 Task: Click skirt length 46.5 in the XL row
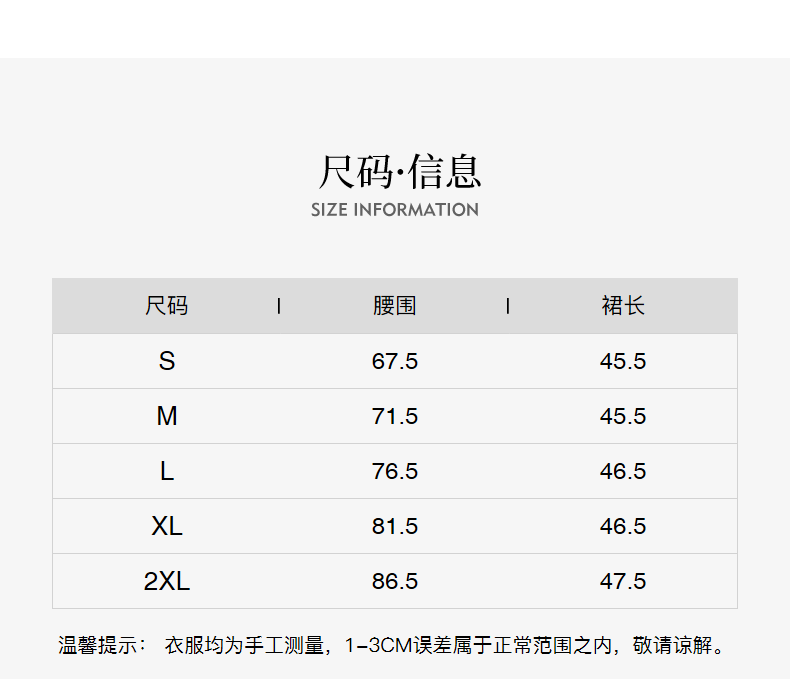tap(623, 526)
